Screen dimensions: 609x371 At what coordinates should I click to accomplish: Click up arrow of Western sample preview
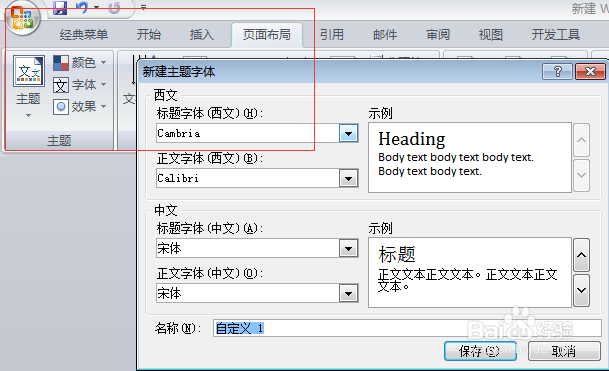pyautogui.click(x=581, y=140)
